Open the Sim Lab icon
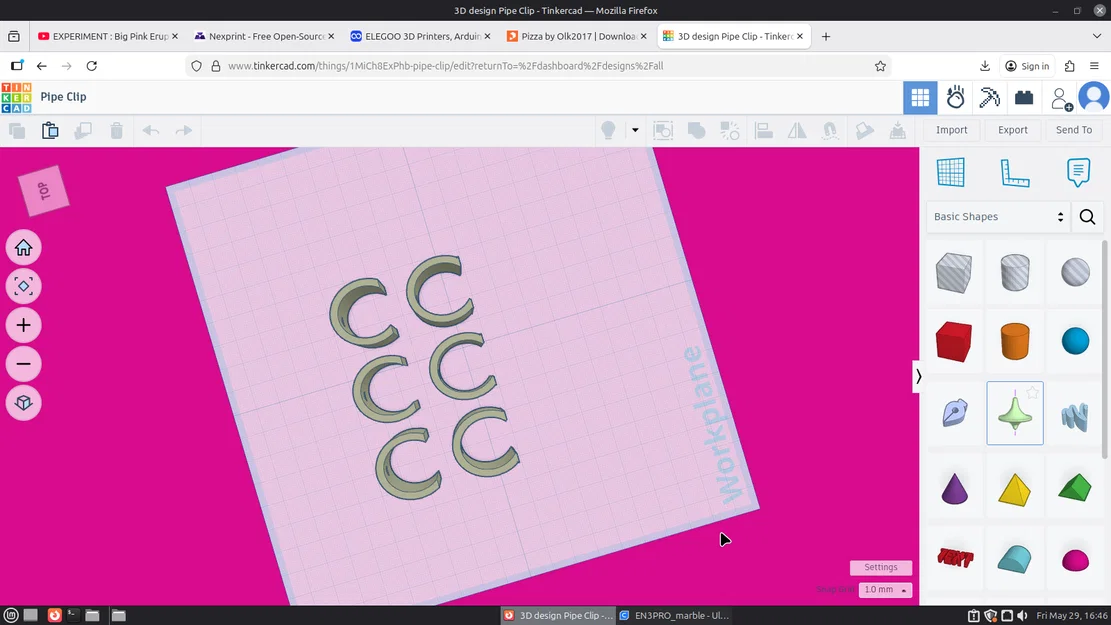Screen dimensions: 1111x625 [955, 98]
